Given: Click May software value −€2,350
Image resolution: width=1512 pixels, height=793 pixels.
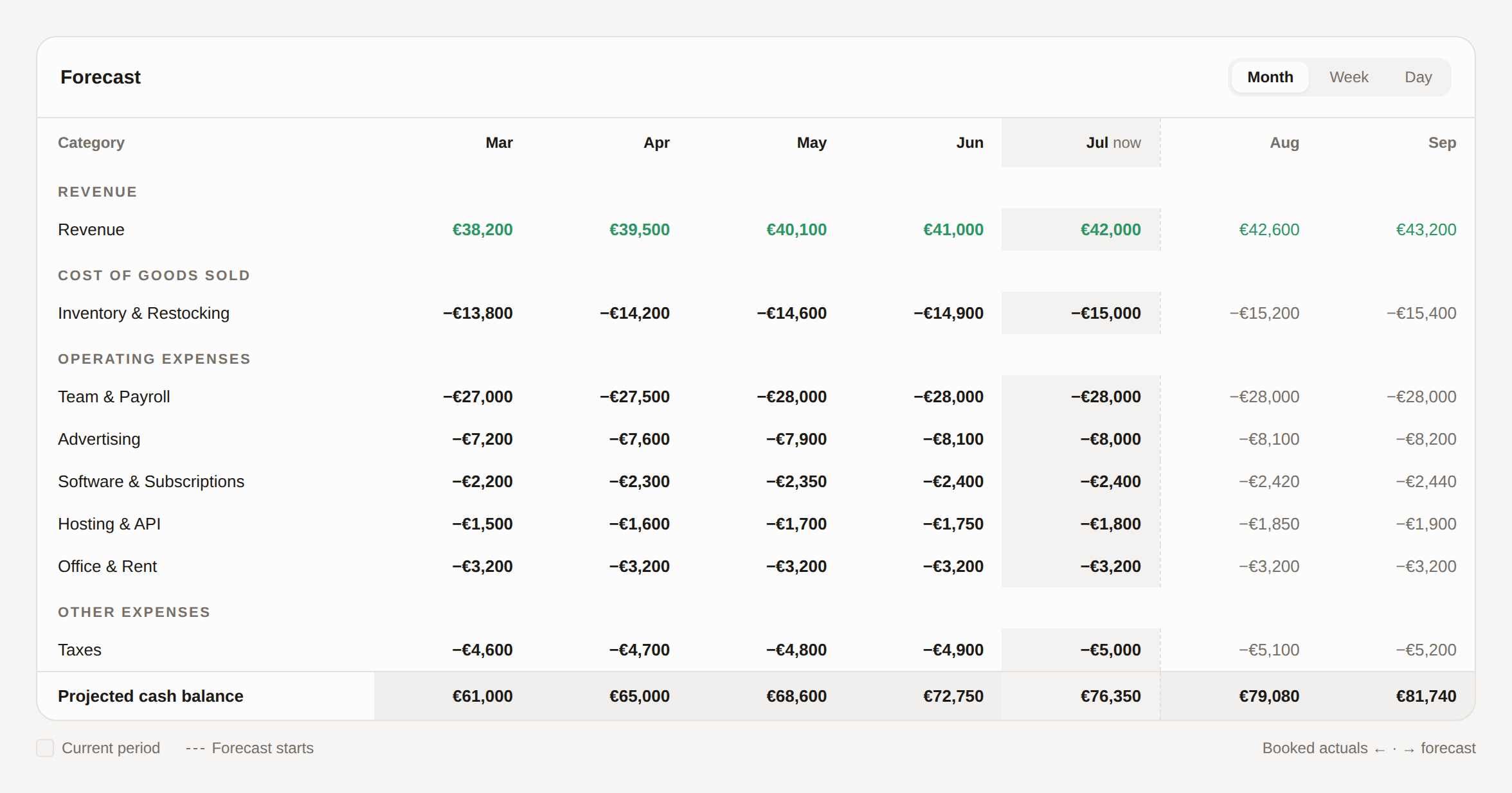Looking at the screenshot, I should pos(796,481).
